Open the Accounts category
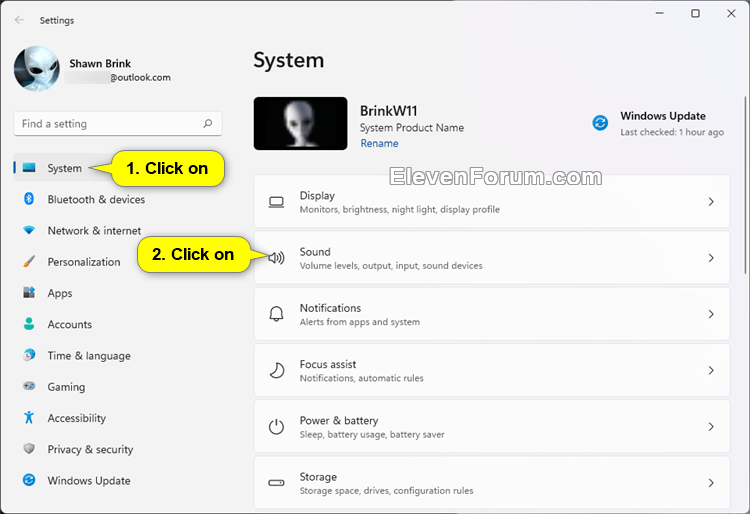750x514 pixels. 69,324
